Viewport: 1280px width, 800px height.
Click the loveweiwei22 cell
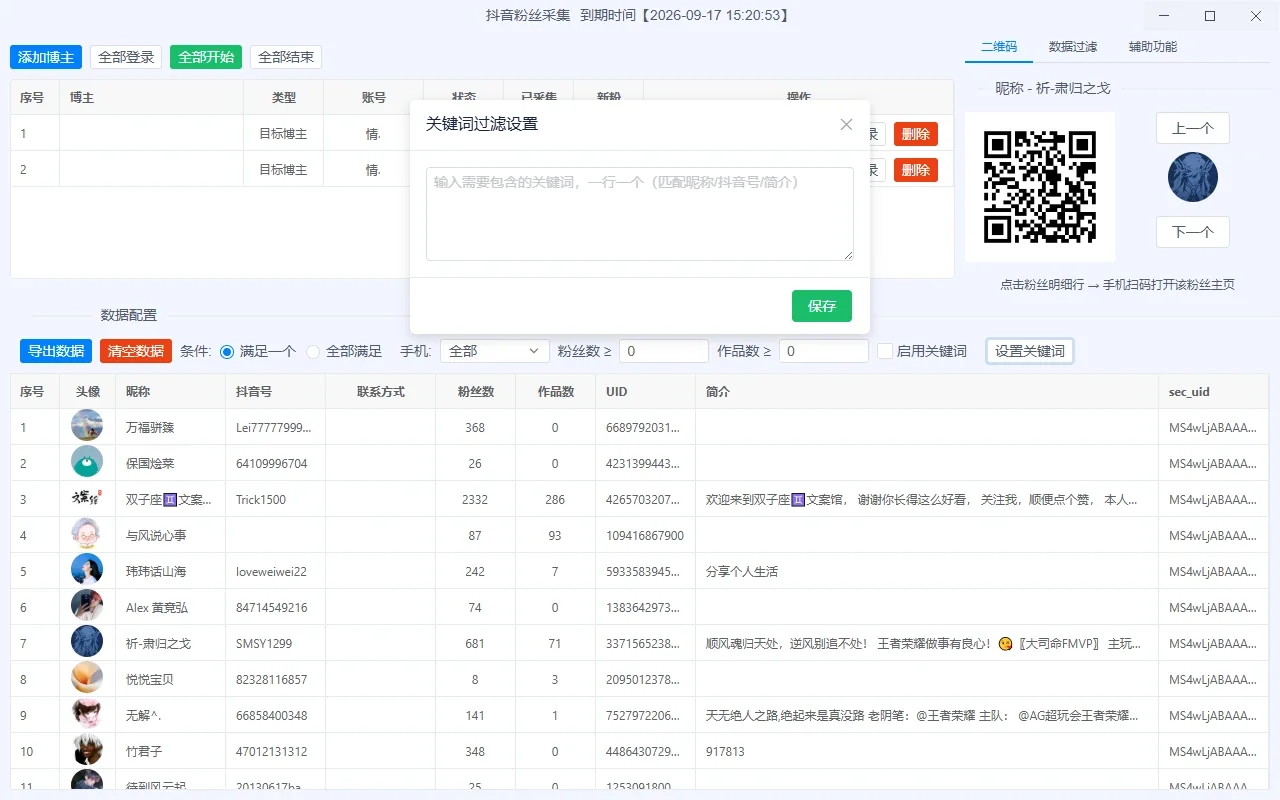click(275, 571)
